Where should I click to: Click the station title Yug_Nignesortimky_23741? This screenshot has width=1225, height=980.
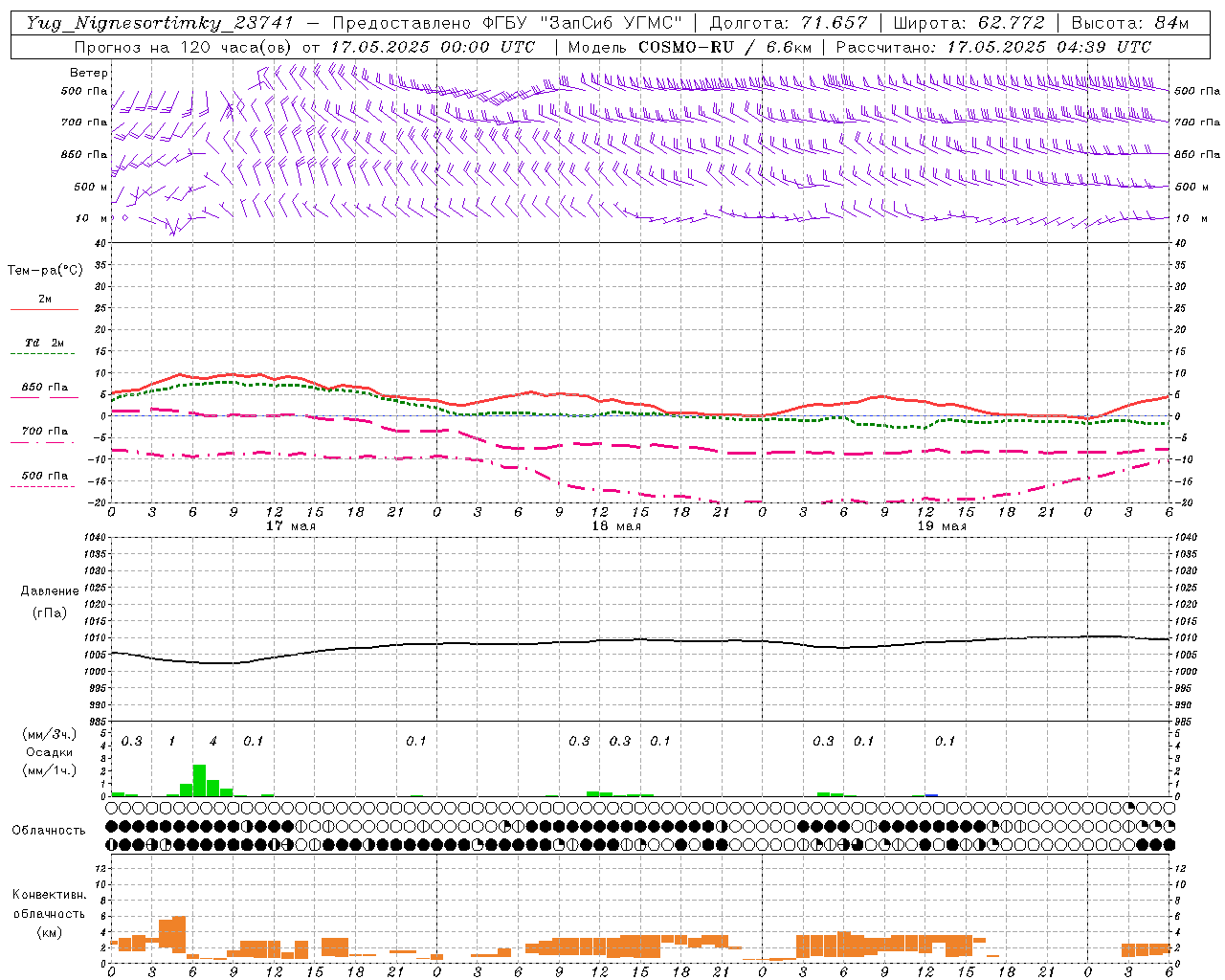tap(160, 23)
